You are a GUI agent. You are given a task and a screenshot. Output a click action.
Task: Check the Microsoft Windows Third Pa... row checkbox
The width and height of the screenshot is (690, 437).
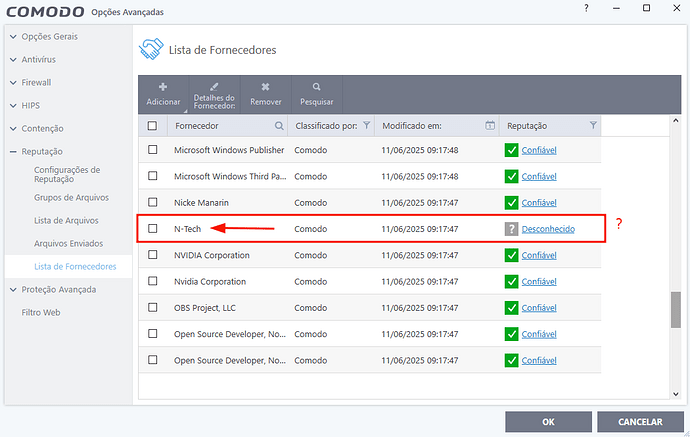(153, 176)
